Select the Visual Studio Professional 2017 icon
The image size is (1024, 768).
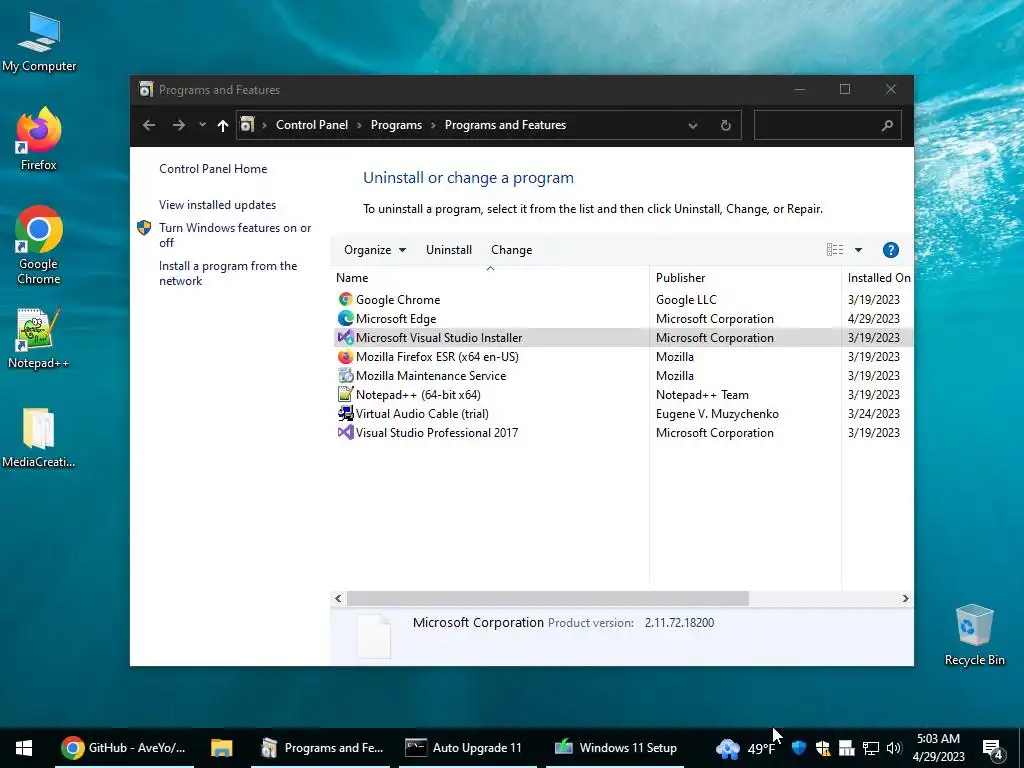pos(345,432)
